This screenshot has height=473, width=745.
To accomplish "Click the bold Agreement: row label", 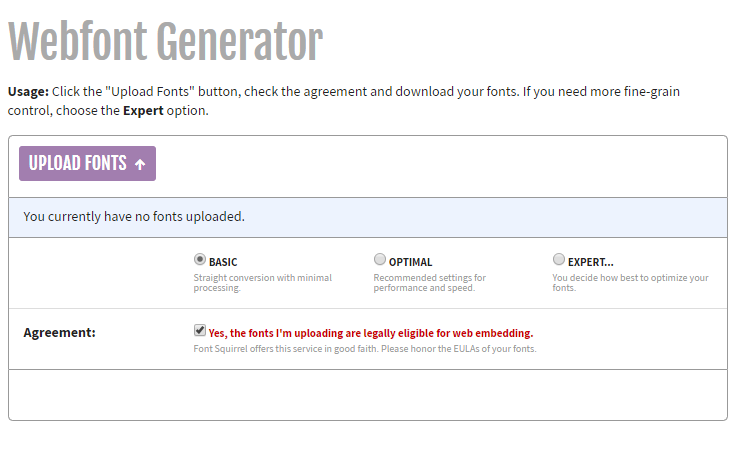I will (x=59, y=333).
